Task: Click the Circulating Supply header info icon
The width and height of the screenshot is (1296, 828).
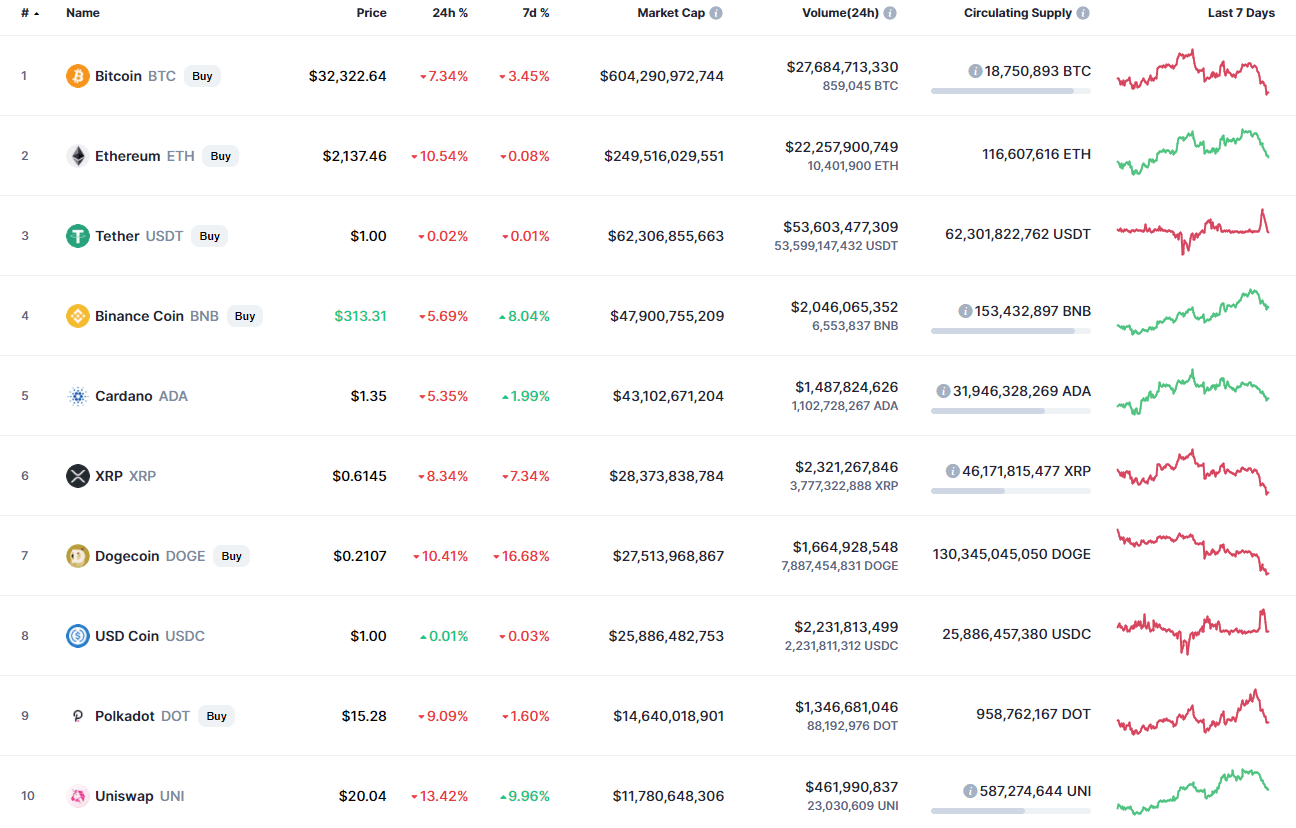Action: 1083,14
